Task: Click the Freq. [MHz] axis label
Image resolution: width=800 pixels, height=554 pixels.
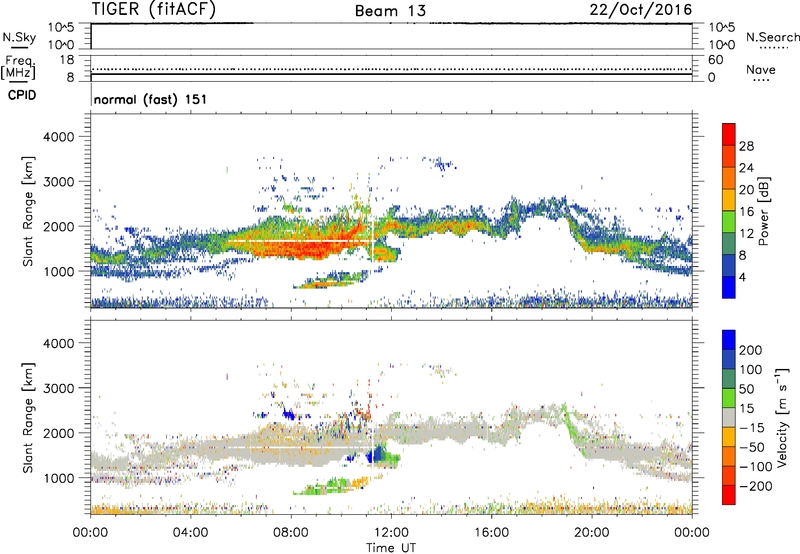Action: point(18,67)
